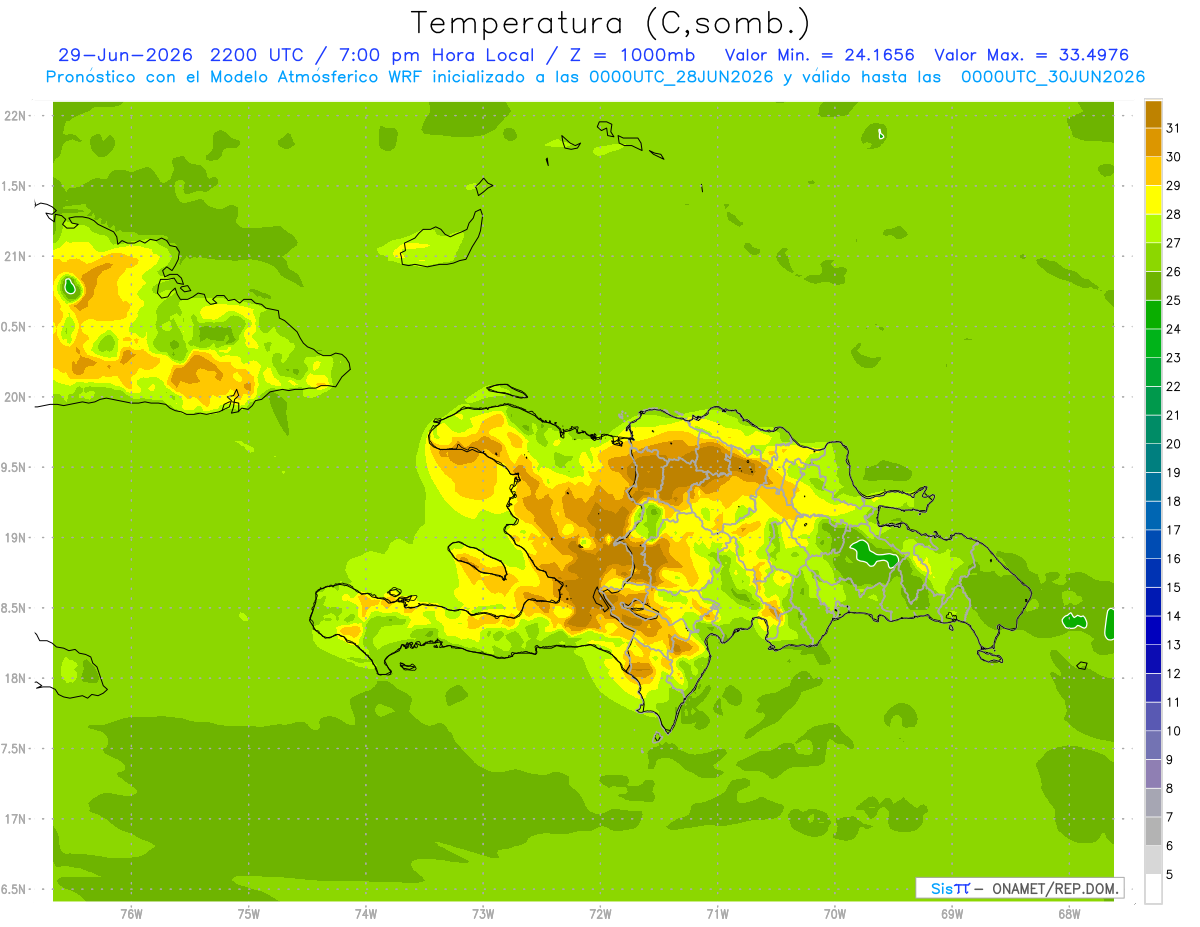Click the '17N' latitude label
Screen dimensions: 1200x927
coord(15,819)
